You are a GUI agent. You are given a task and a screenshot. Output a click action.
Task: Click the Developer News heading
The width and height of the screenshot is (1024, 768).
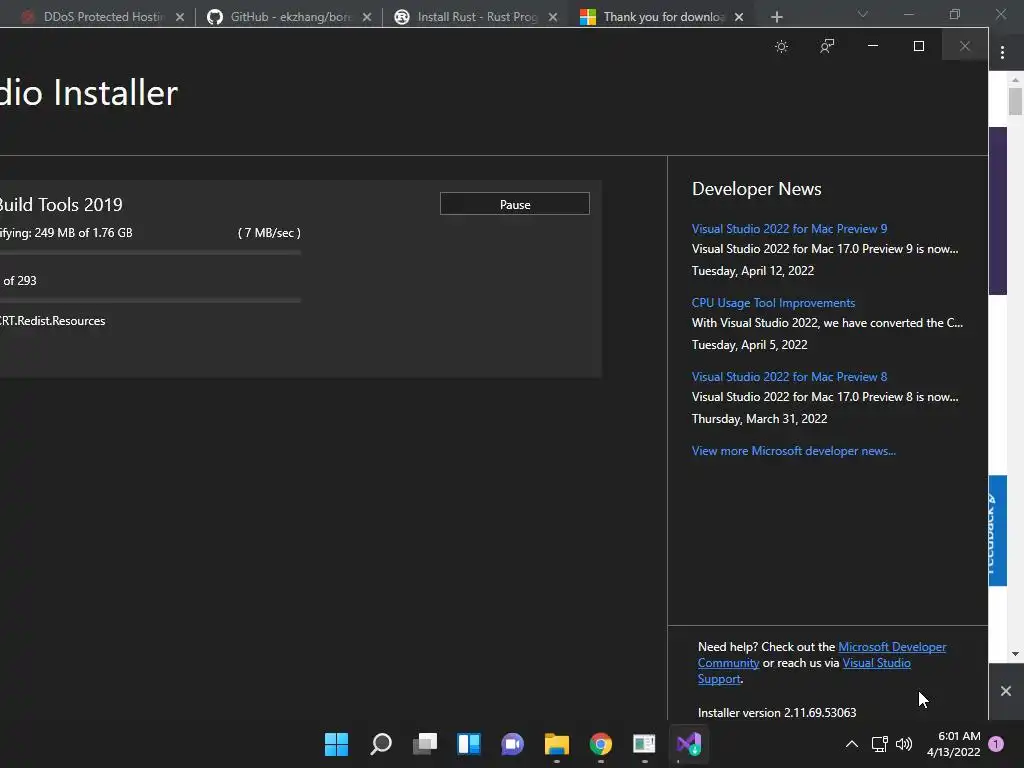756,189
